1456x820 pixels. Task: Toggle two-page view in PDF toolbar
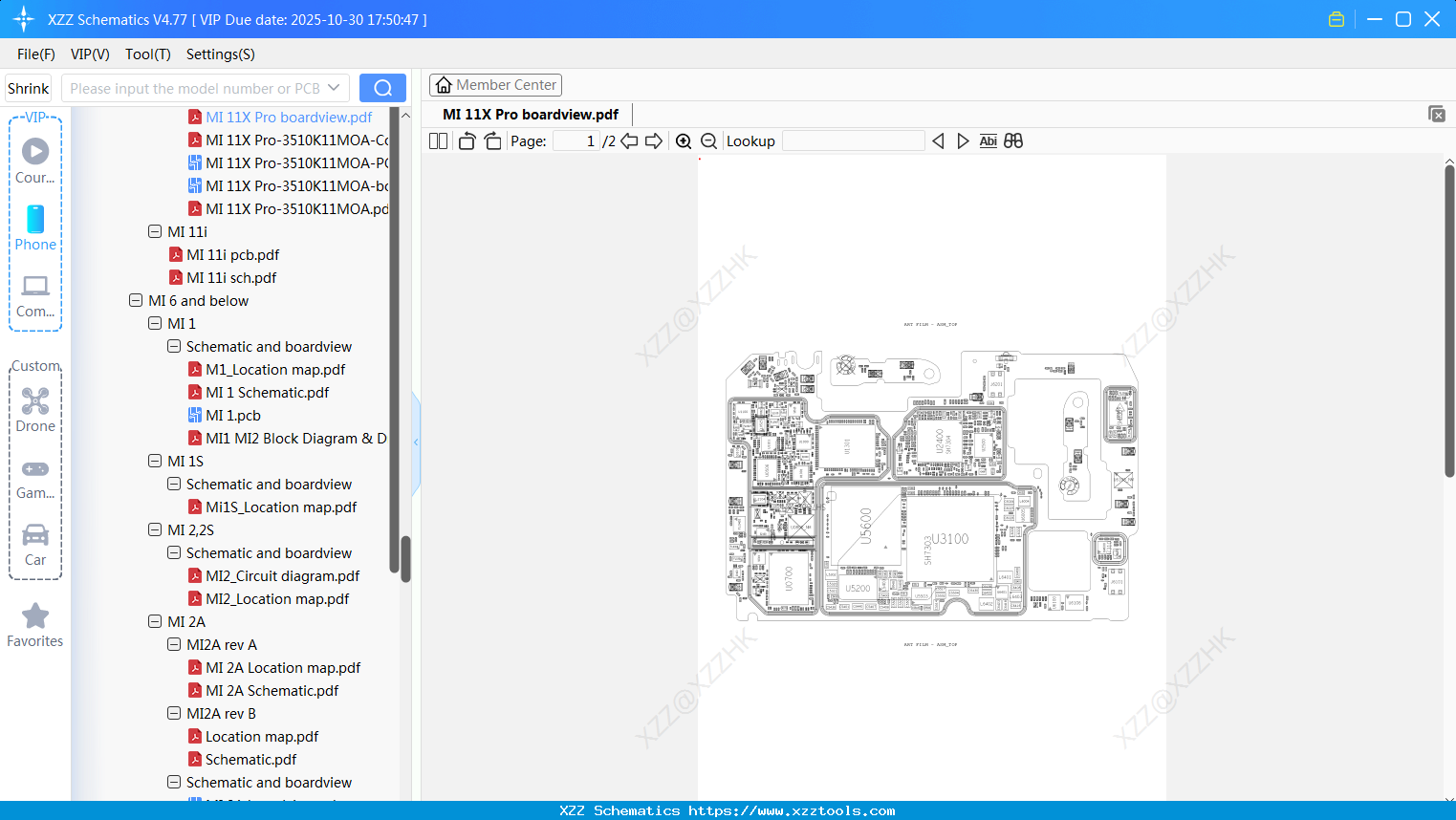click(x=439, y=141)
